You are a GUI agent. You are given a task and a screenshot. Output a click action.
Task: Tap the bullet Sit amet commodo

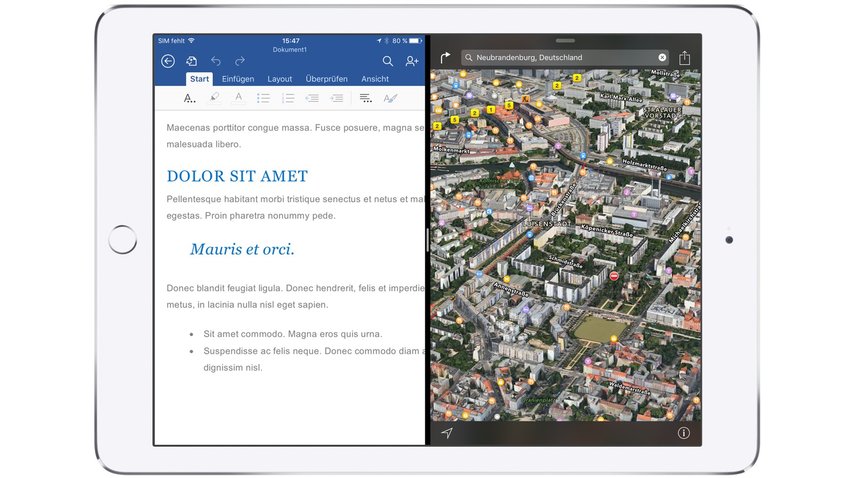click(x=293, y=334)
